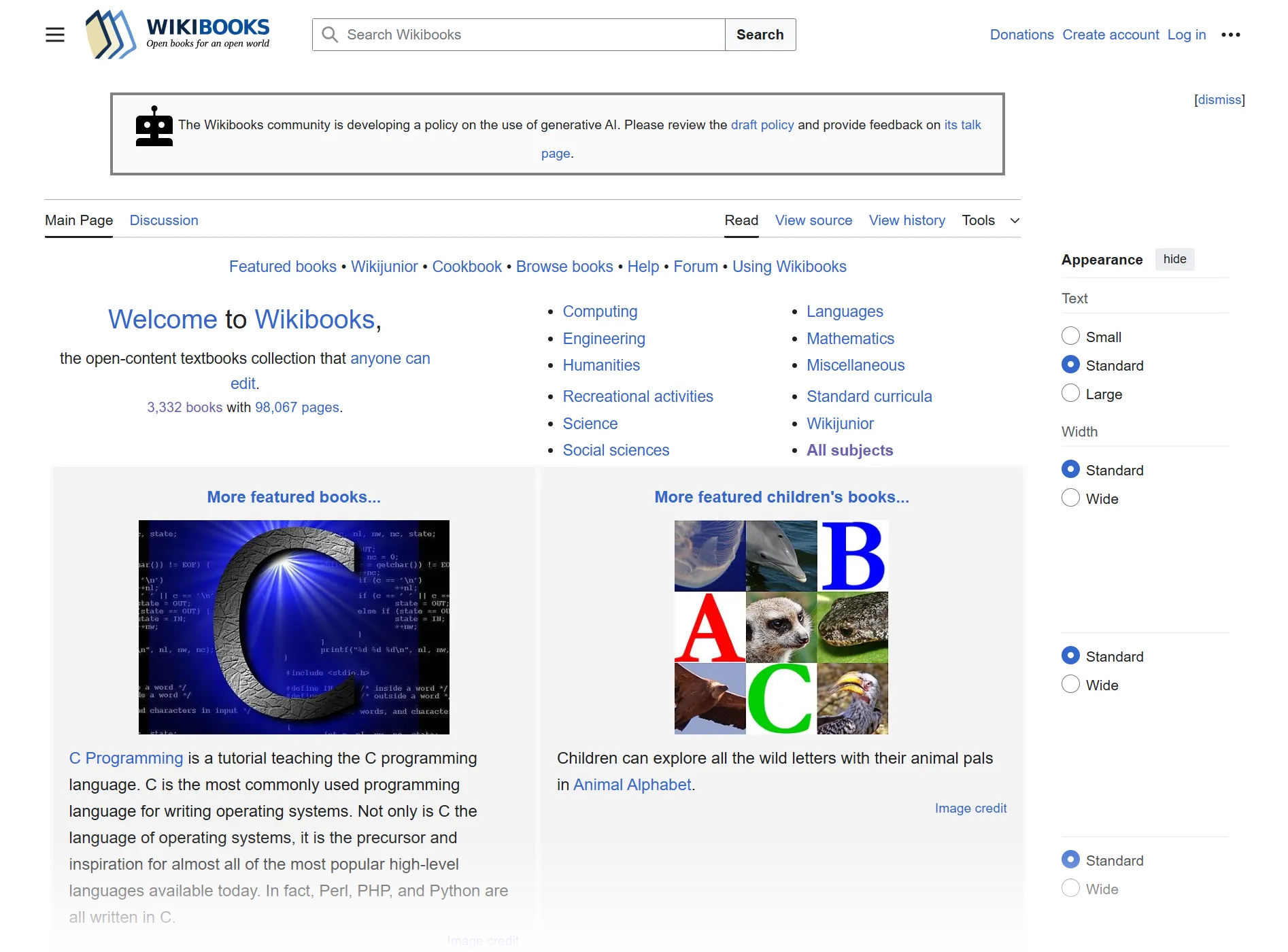The image size is (1288, 952).
Task: Click the Search Wikibooks input field
Action: click(x=517, y=34)
